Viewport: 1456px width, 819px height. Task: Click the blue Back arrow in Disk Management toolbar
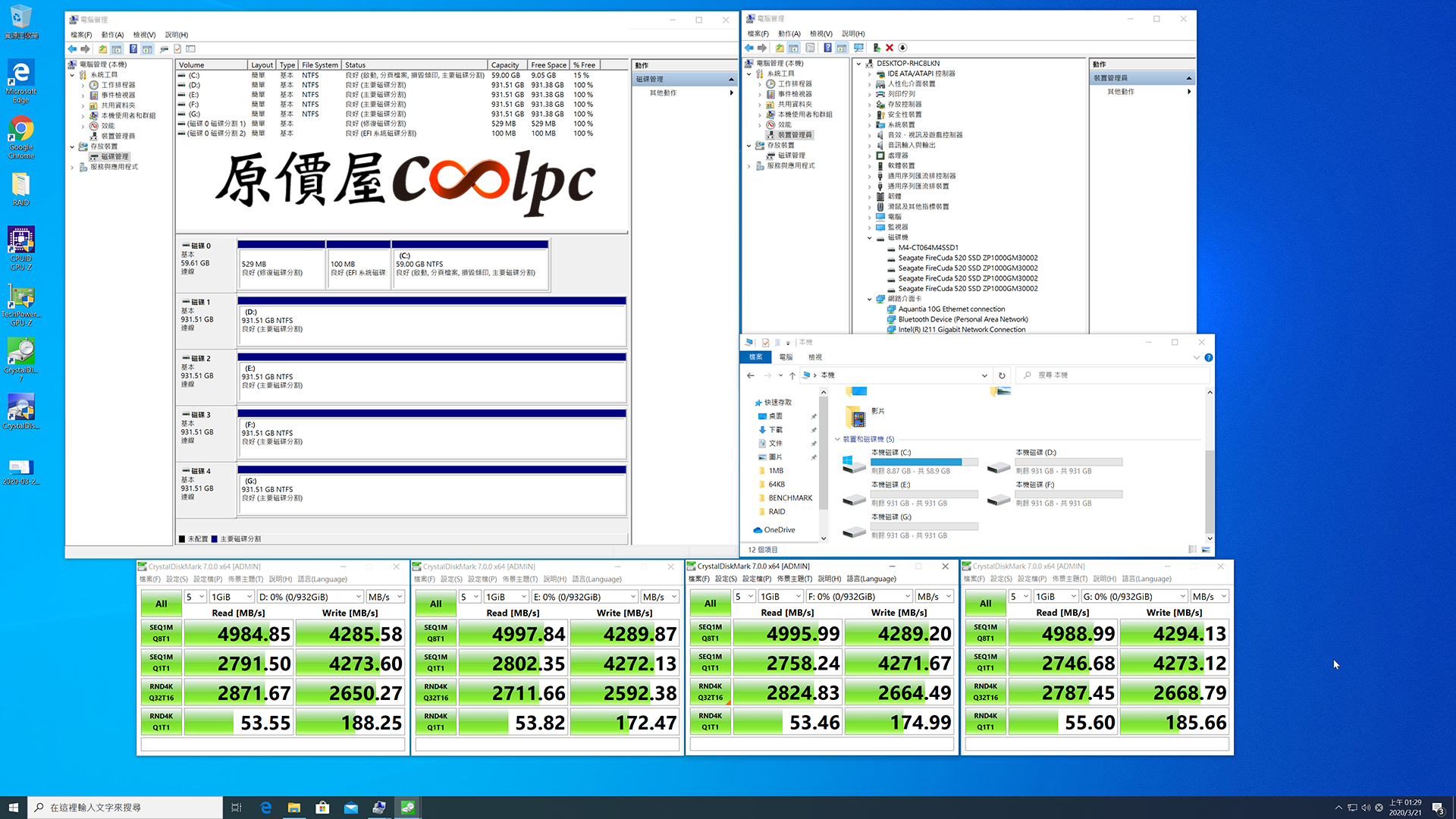pyautogui.click(x=72, y=49)
